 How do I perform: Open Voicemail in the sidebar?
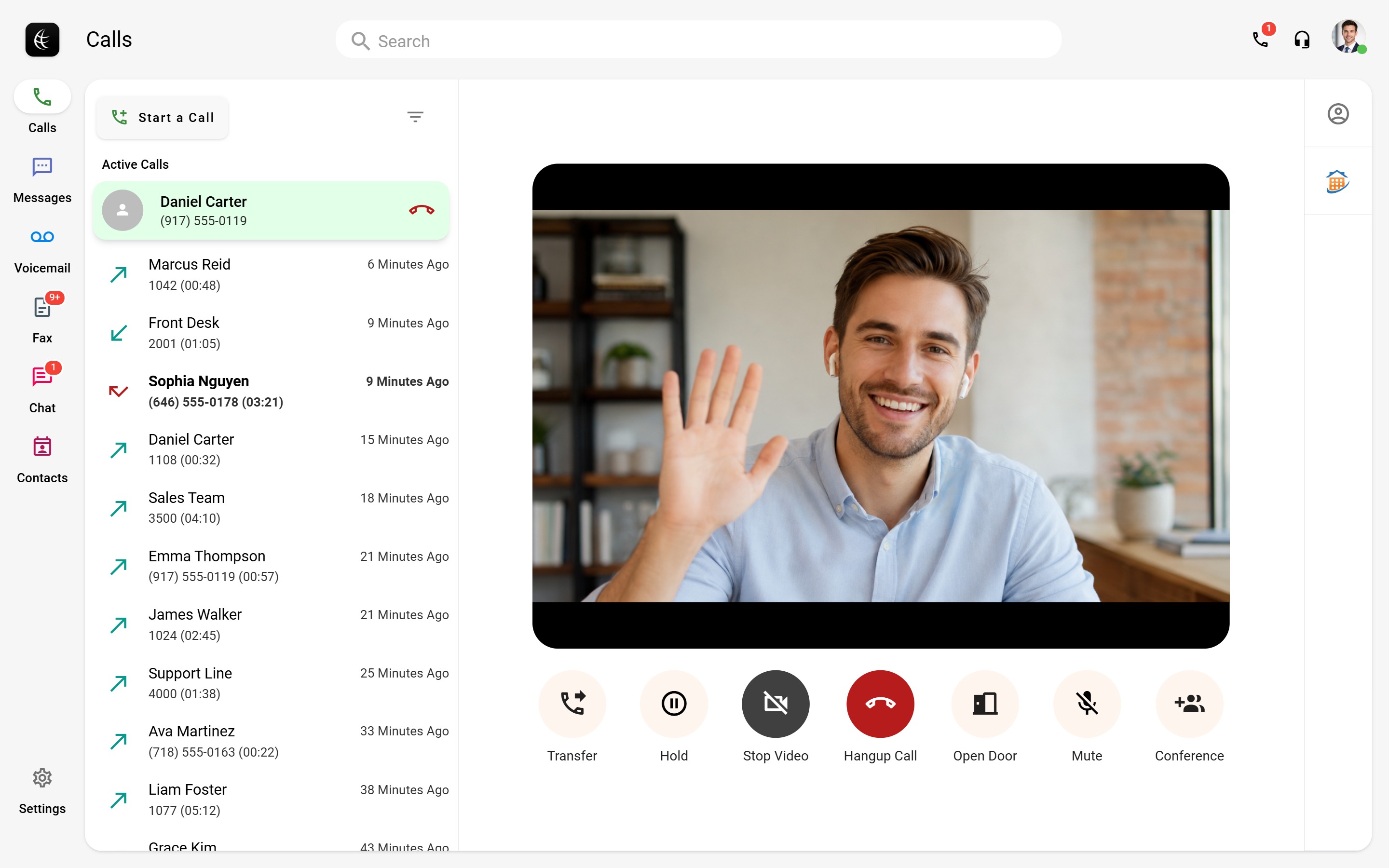tap(42, 250)
